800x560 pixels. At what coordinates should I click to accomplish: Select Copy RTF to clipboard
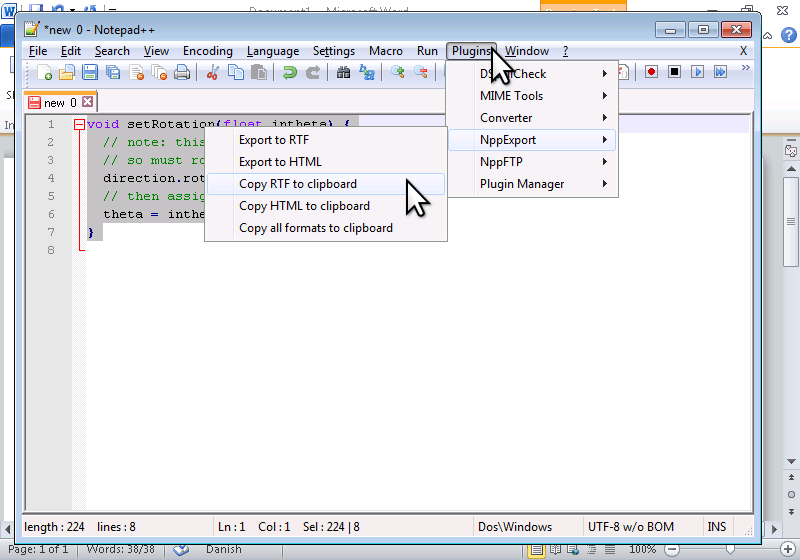pyautogui.click(x=326, y=184)
